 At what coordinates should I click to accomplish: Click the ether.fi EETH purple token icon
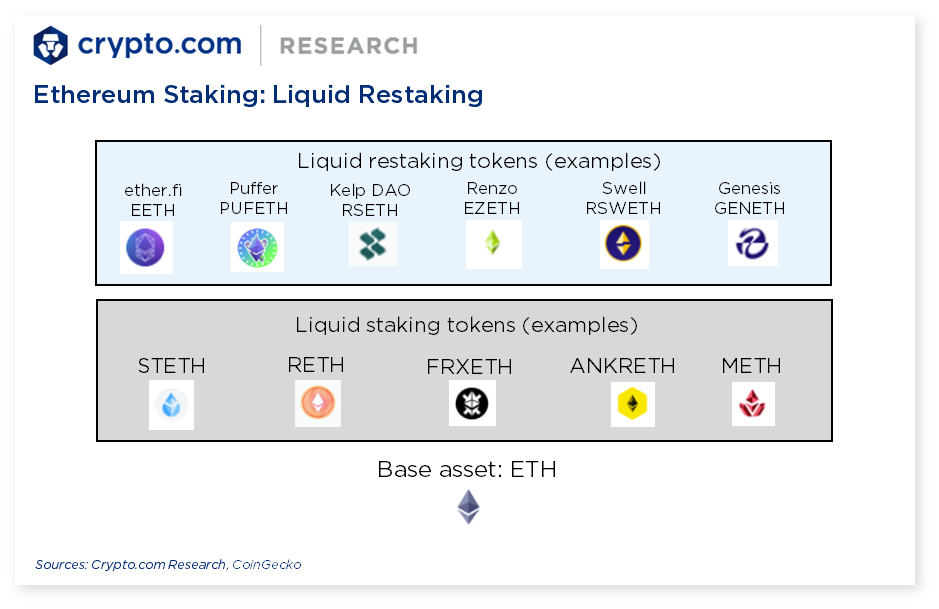pos(146,247)
